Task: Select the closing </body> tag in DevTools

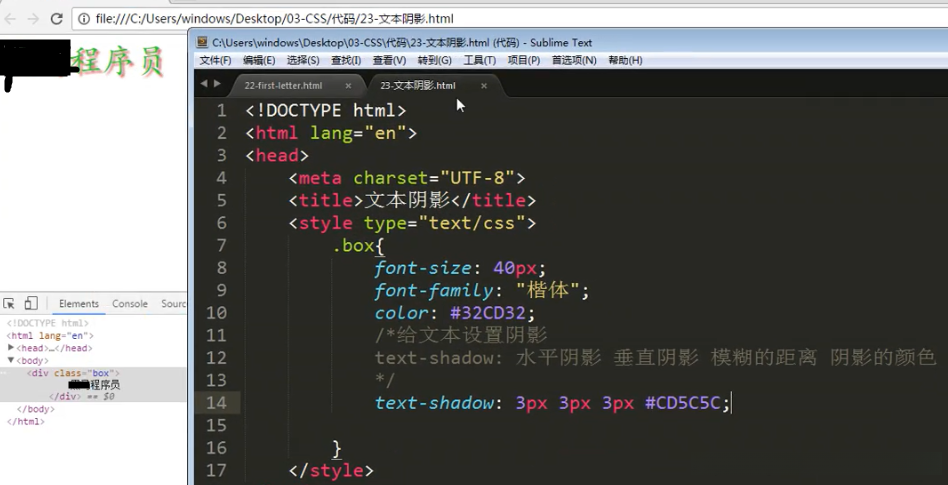Action: pyautogui.click(x=36, y=409)
